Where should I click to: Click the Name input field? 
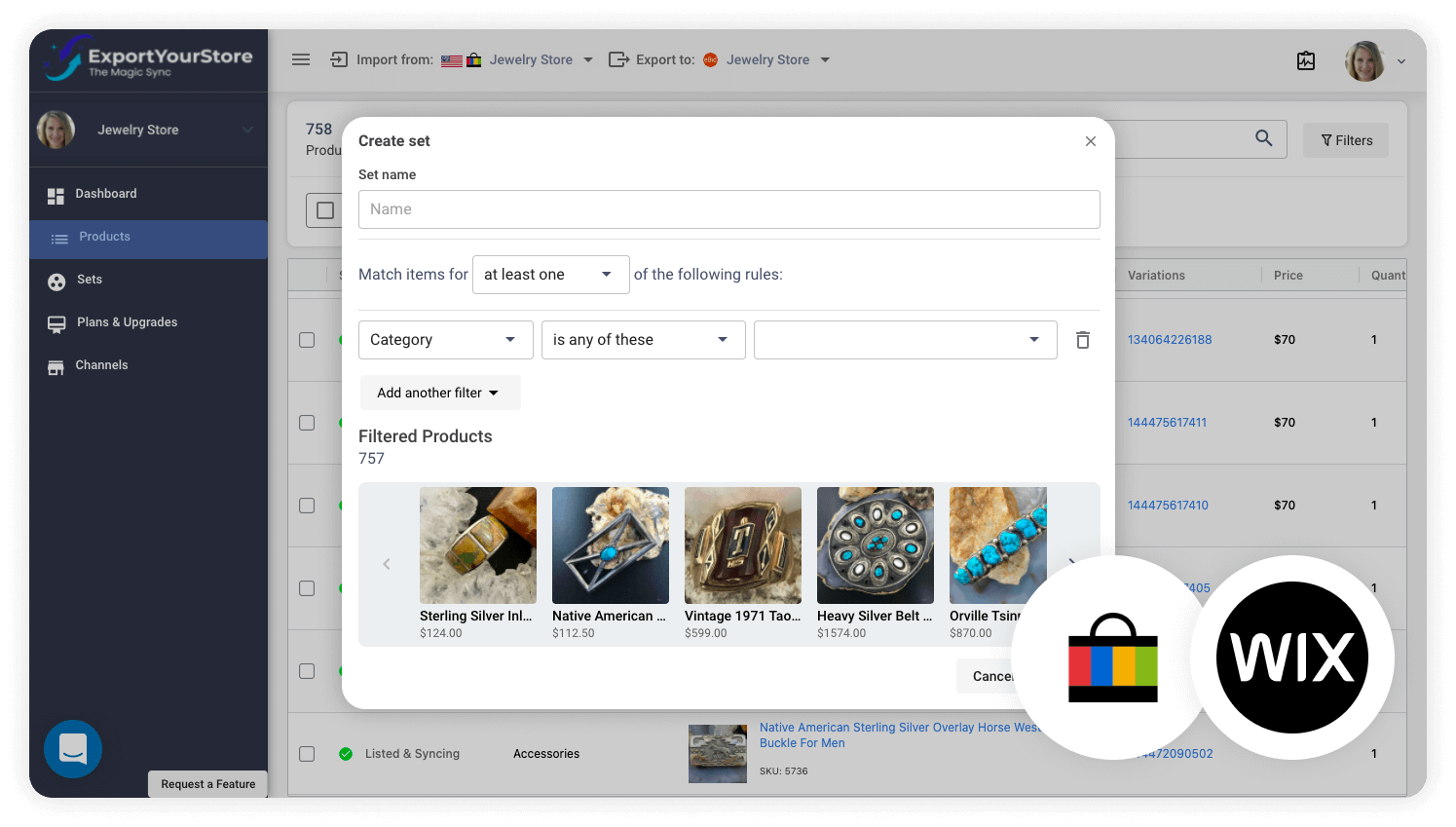[728, 208]
